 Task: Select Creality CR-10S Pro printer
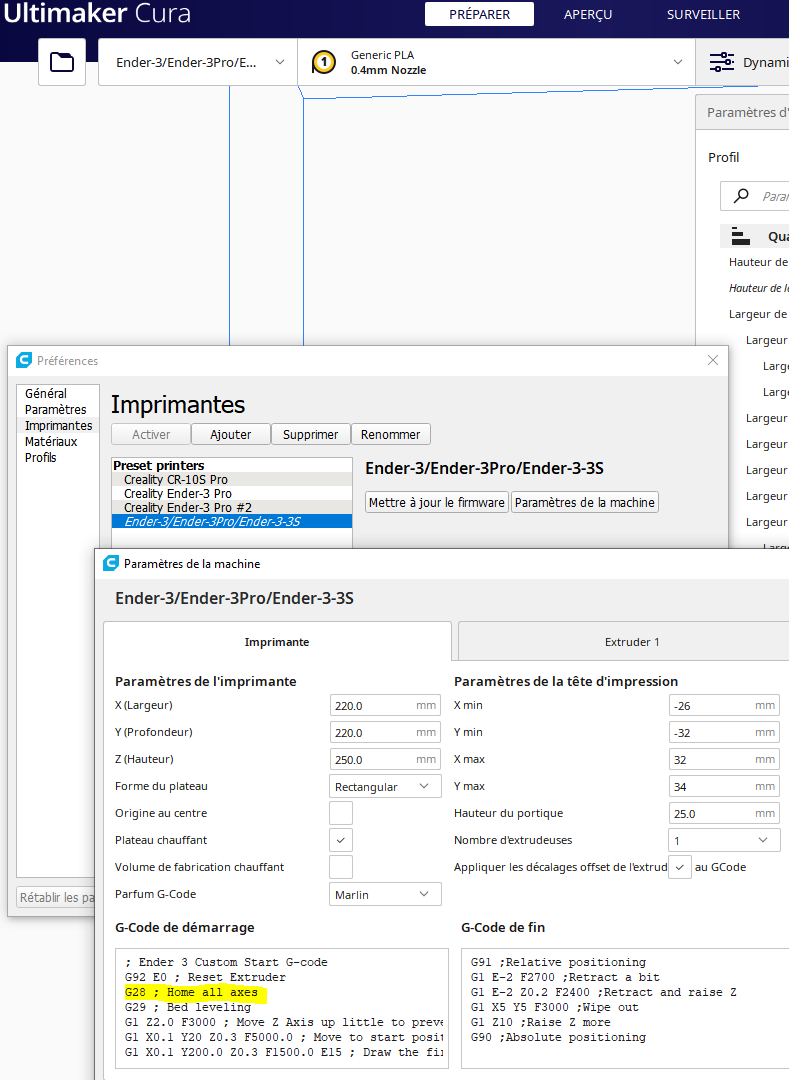(231, 479)
